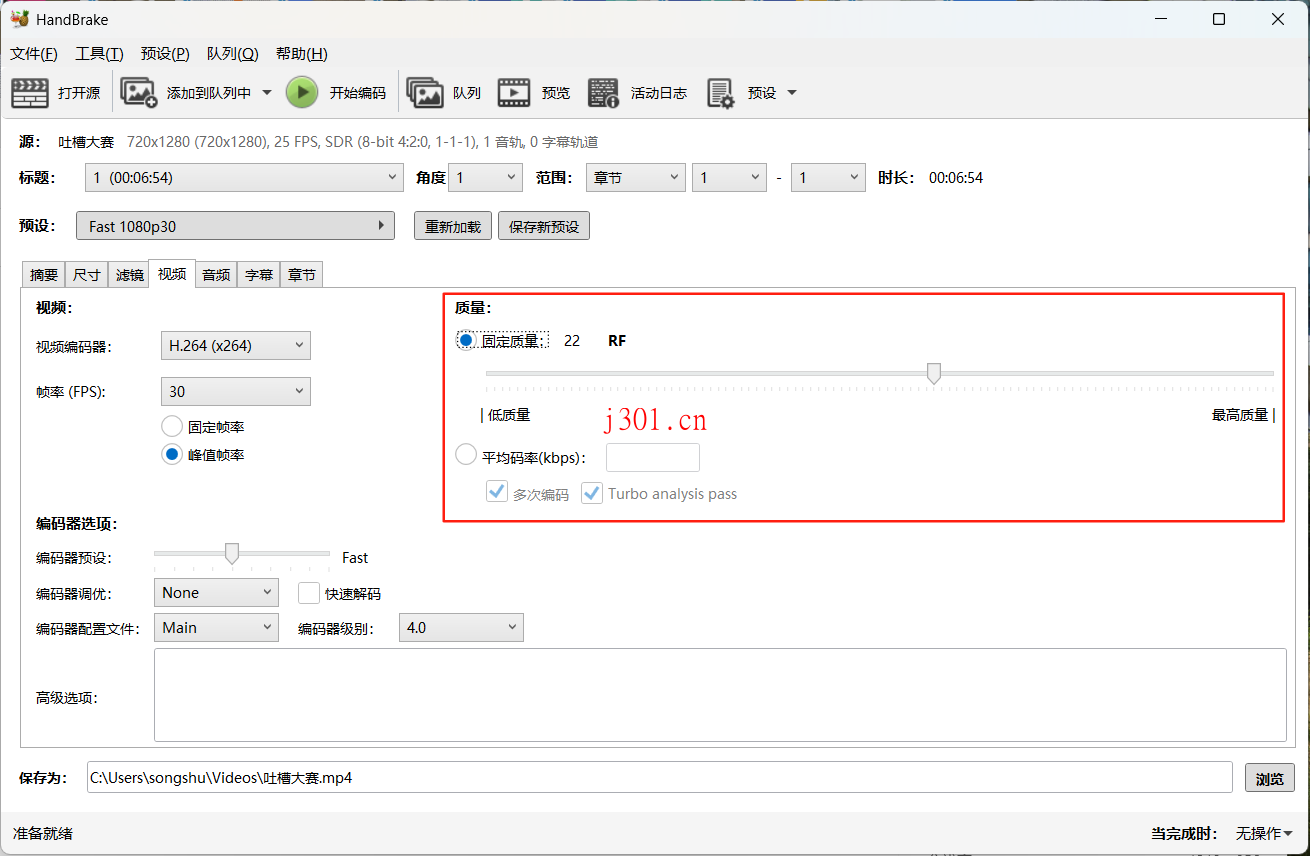Open the encoder tune (编码器调优) None dropdown
Screen dimensions: 1310x856
216,593
